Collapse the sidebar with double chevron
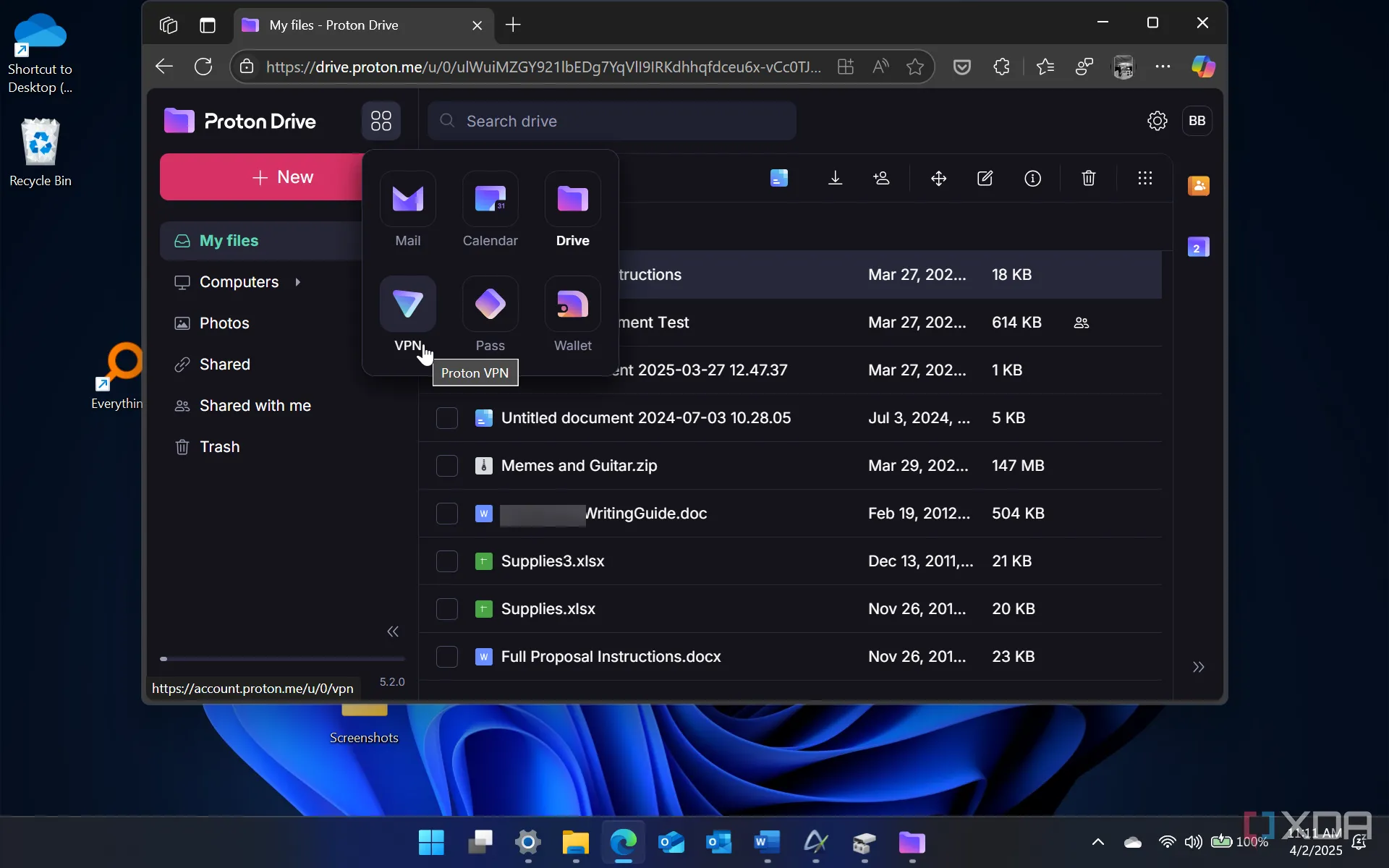Image resolution: width=1389 pixels, height=868 pixels. [393, 631]
